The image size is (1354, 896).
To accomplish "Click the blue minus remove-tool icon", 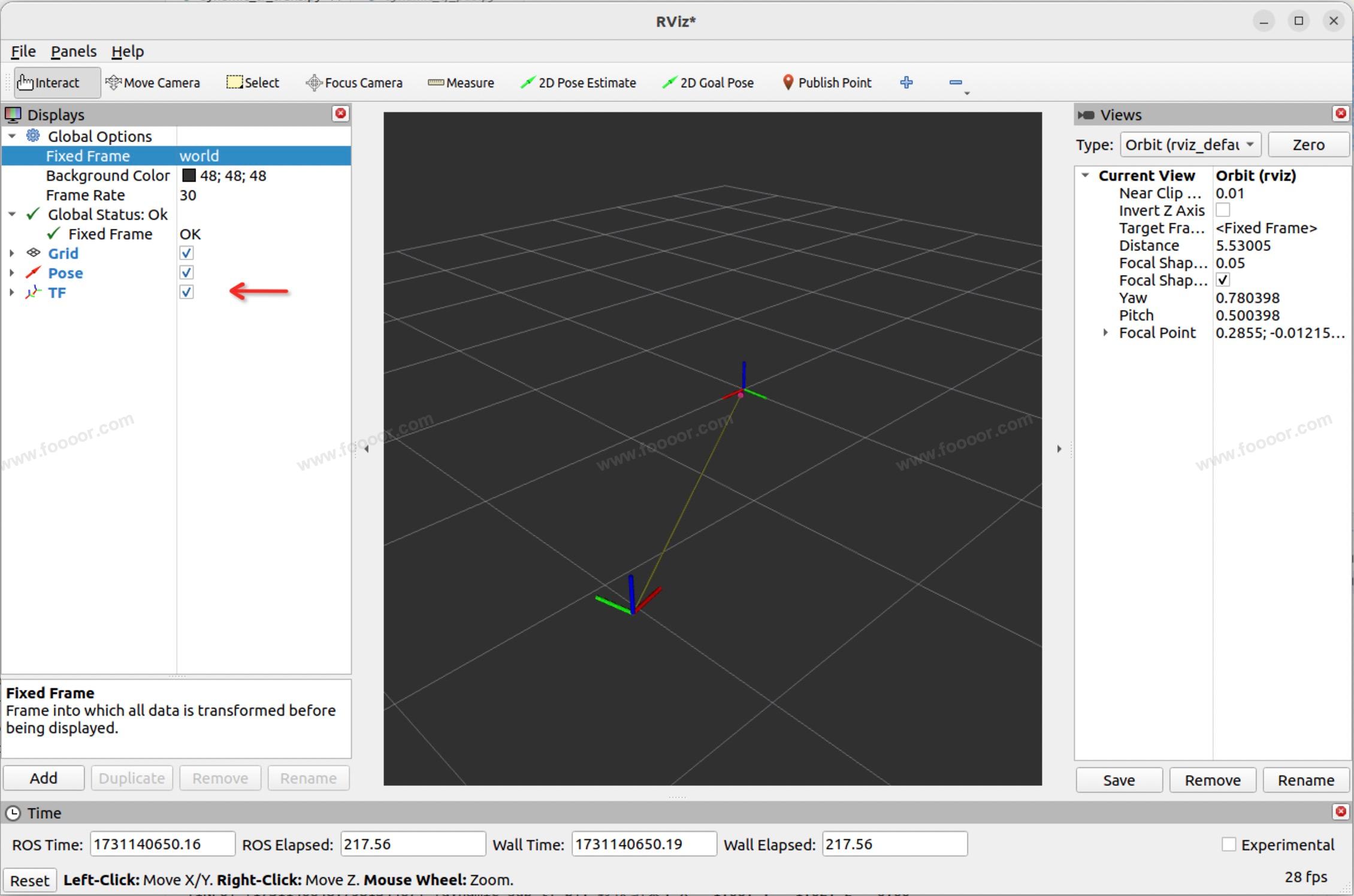I will 956,83.
